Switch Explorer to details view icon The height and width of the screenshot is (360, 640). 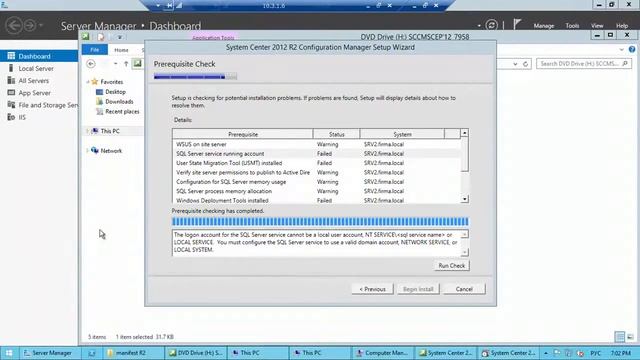(x=620, y=336)
